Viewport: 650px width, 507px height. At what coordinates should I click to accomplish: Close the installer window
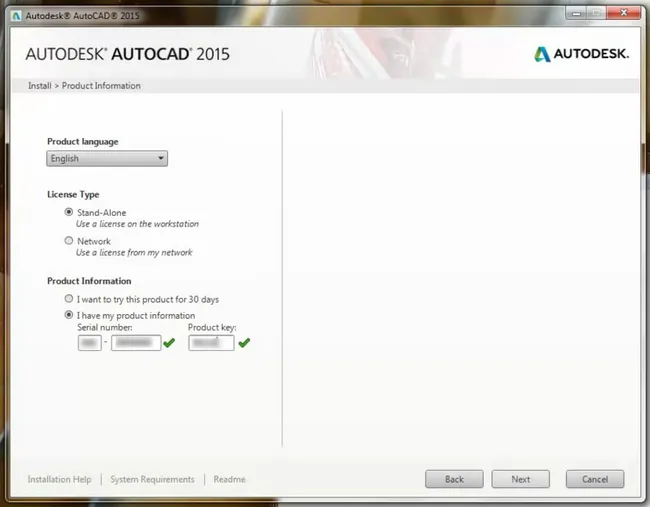click(x=623, y=13)
